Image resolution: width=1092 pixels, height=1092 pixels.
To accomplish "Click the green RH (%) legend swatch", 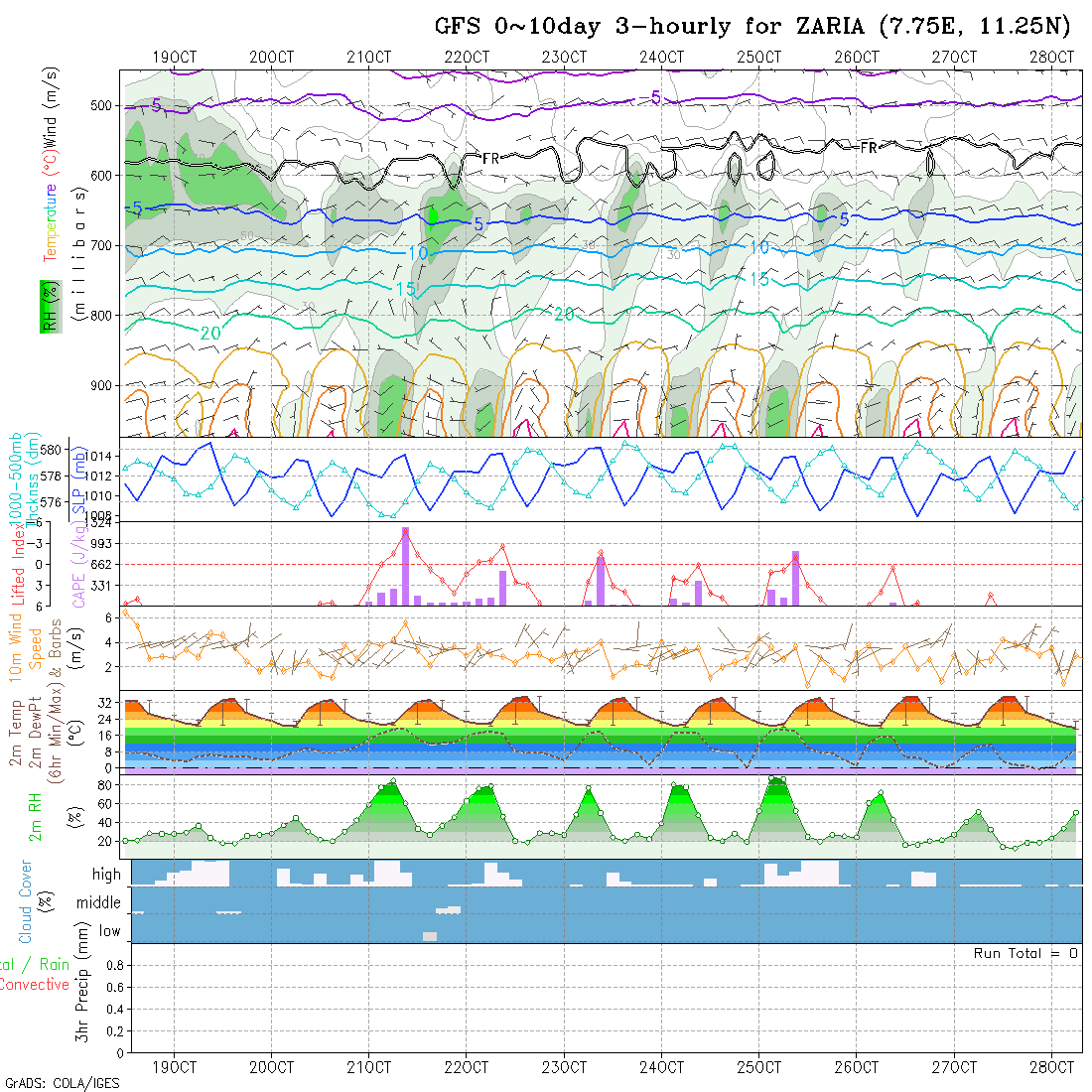I will pos(47,306).
